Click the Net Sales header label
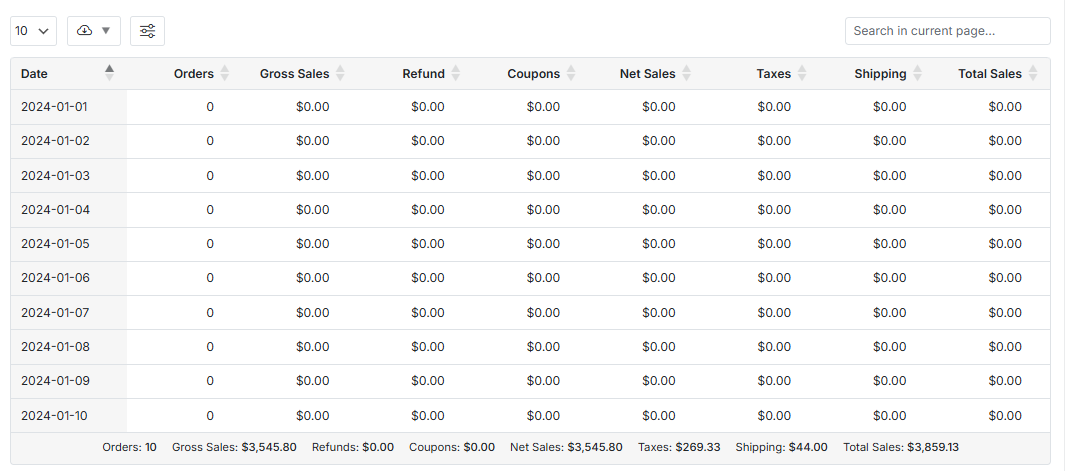The image size is (1065, 471). point(647,74)
